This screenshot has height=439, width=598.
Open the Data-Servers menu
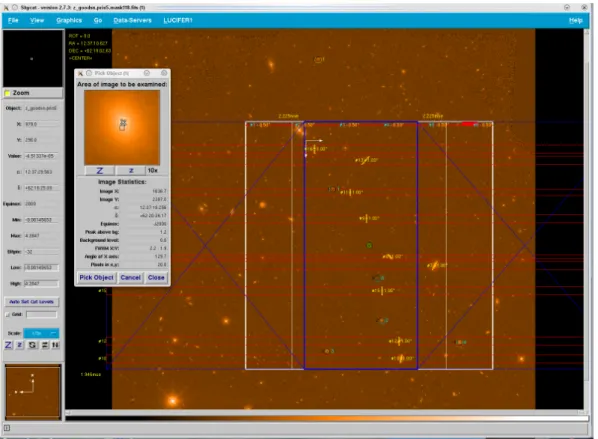coord(132,20)
